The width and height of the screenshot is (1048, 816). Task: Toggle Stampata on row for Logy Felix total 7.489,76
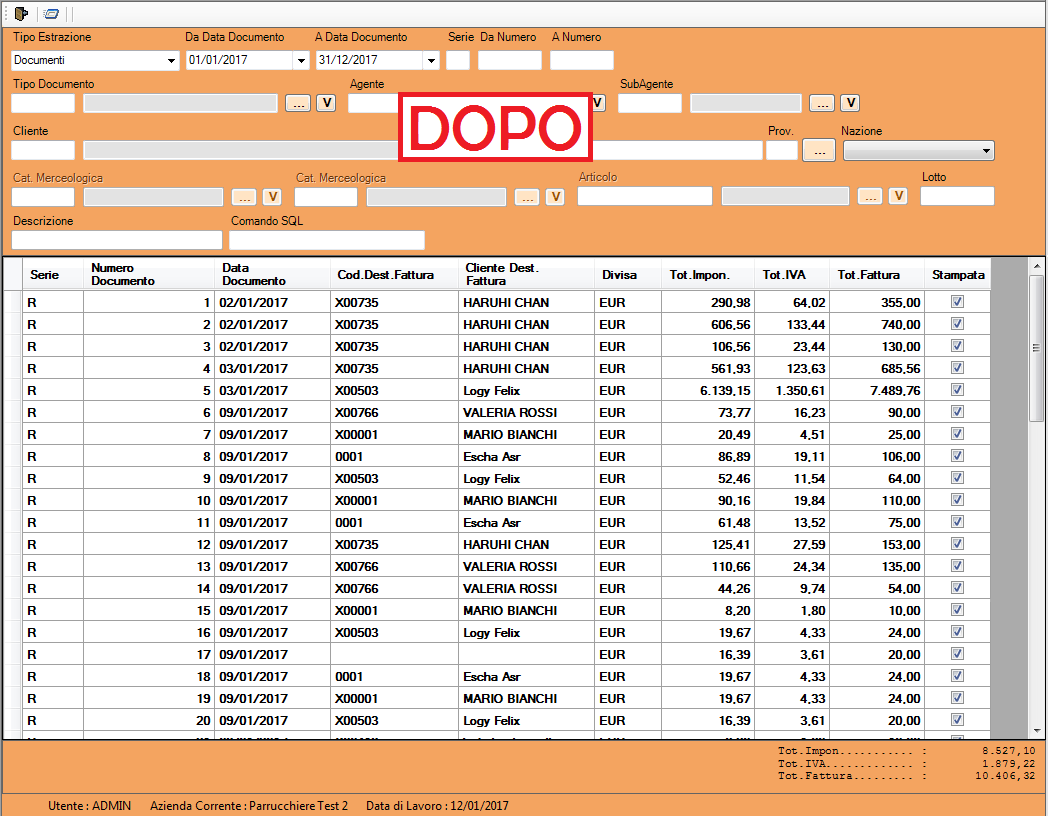[x=957, y=390]
